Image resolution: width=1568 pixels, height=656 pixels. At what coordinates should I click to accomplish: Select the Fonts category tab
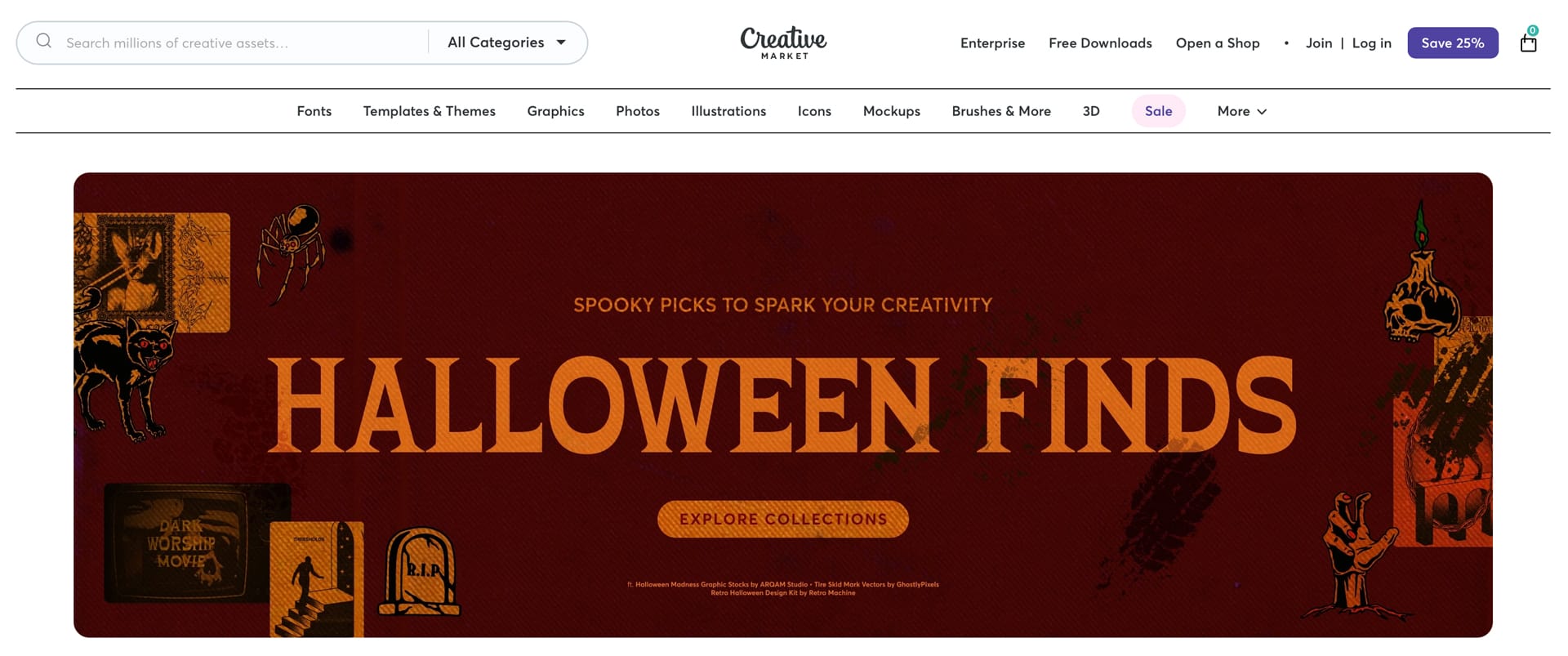pos(314,111)
